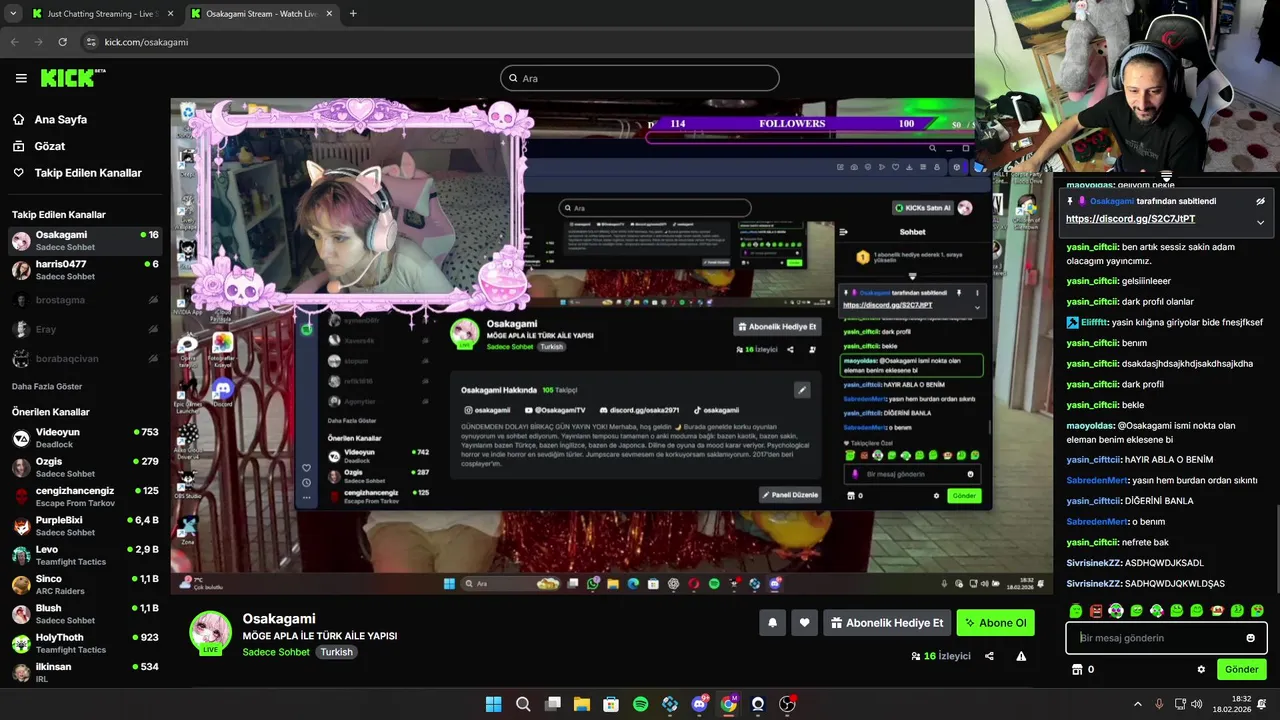Open the Sadece Sohbet category link
The width and height of the screenshot is (1280, 720).
click(276, 652)
